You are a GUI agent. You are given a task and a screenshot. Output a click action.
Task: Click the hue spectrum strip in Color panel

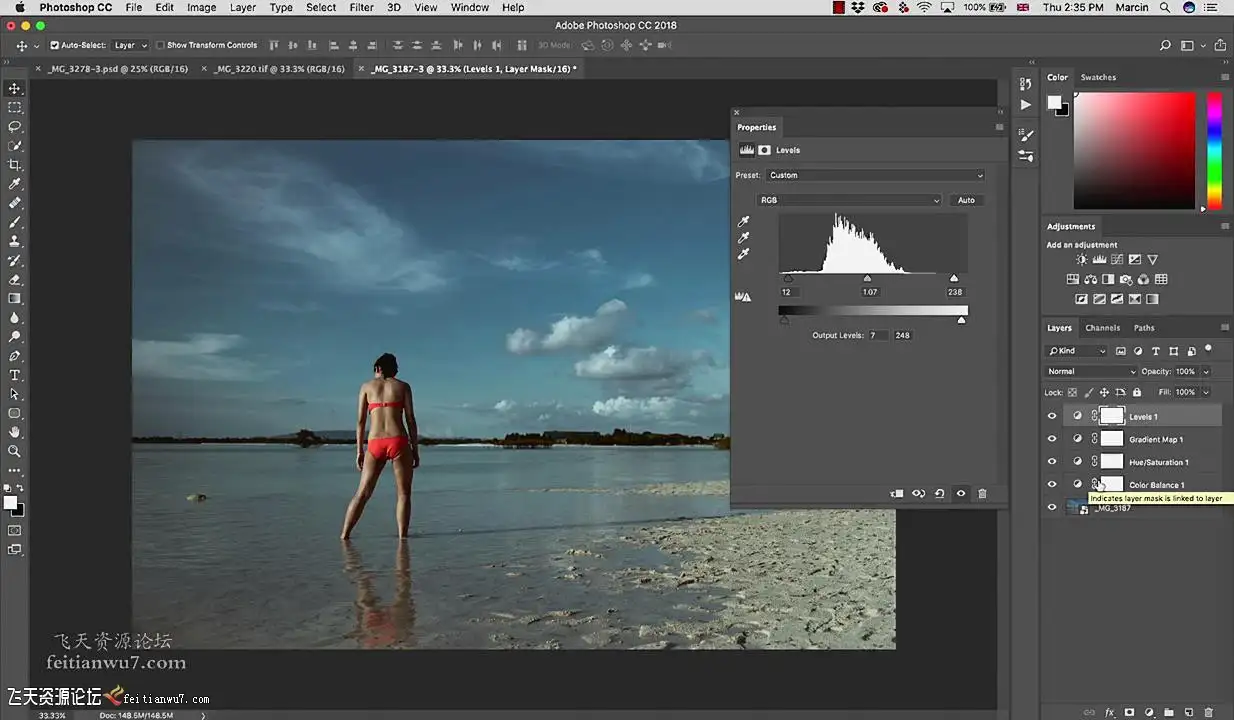click(1214, 150)
